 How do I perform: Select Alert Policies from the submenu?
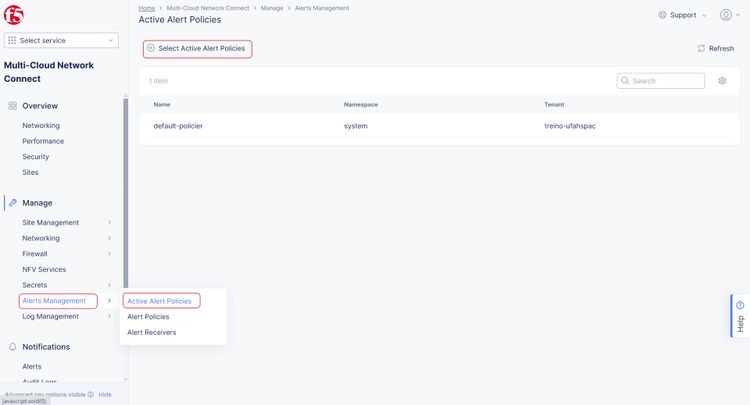tap(148, 317)
